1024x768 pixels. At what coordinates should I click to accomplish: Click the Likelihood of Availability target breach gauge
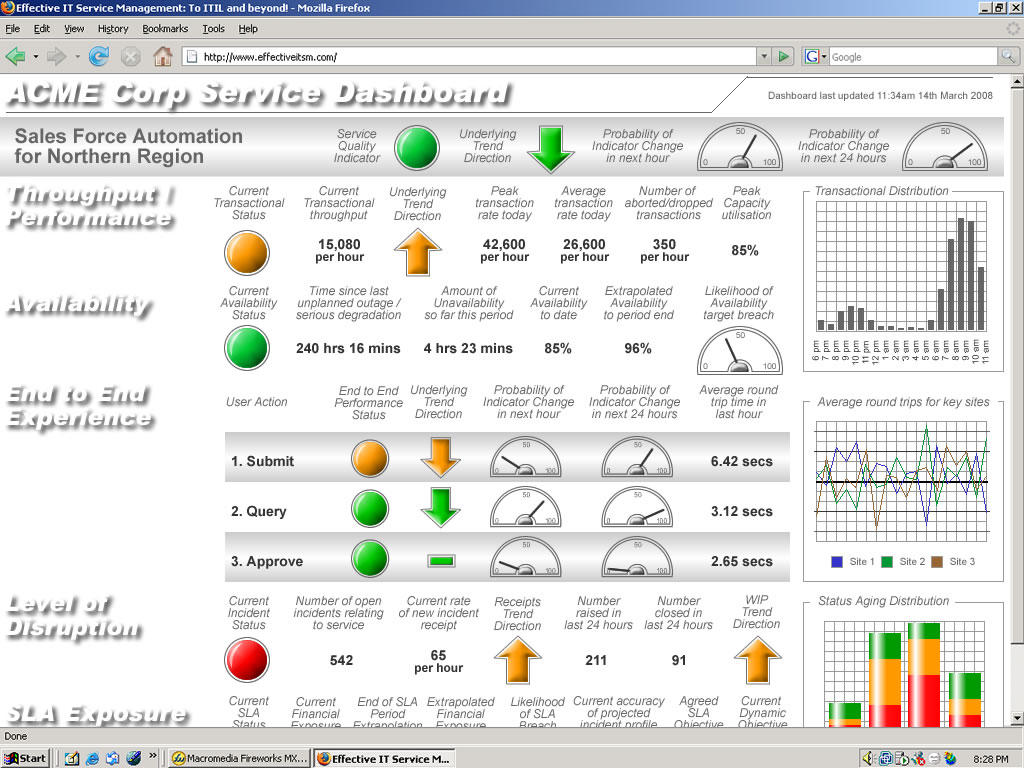[738, 351]
